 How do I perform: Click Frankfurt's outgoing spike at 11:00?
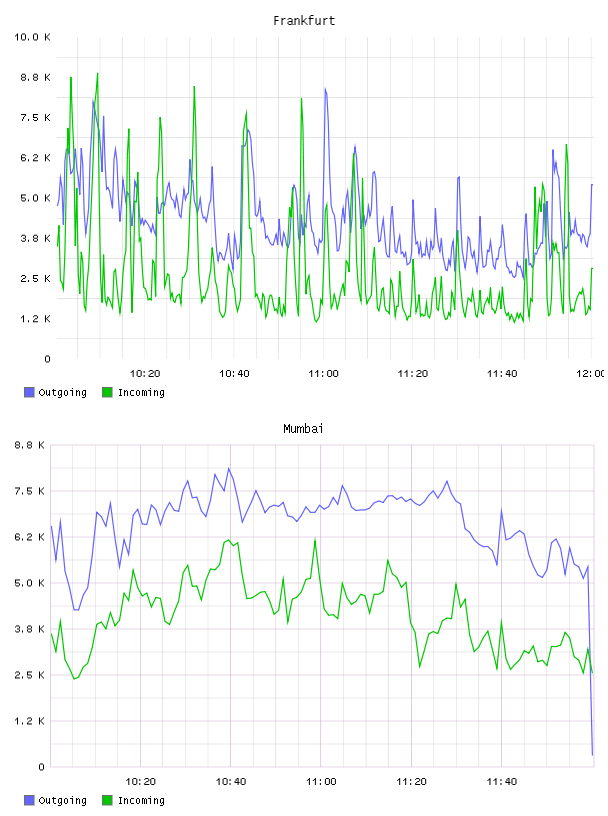(325, 90)
